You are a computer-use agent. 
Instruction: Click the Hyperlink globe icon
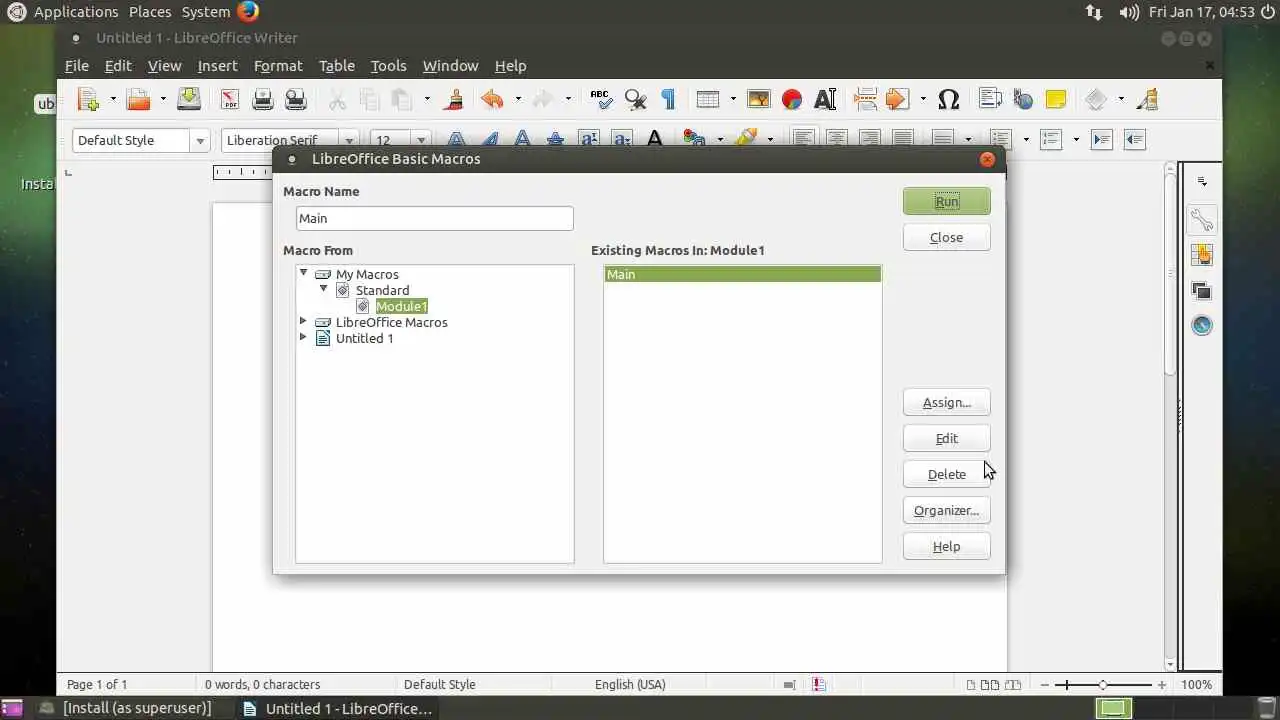point(1022,99)
